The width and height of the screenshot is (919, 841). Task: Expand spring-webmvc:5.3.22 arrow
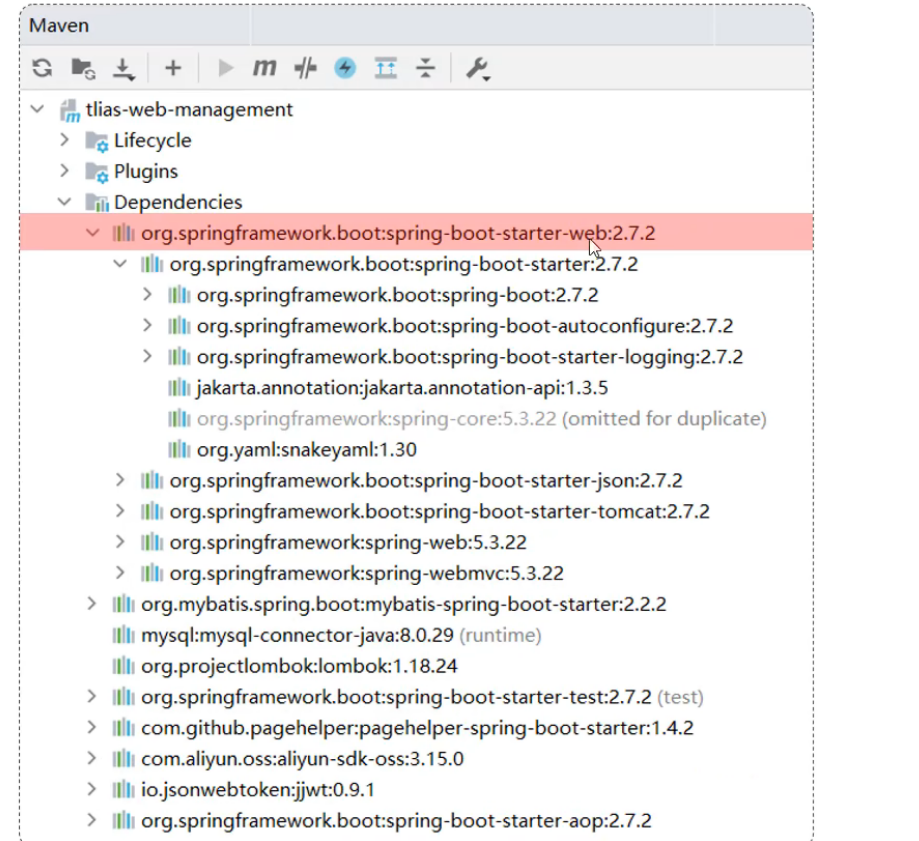pyautogui.click(x=120, y=573)
